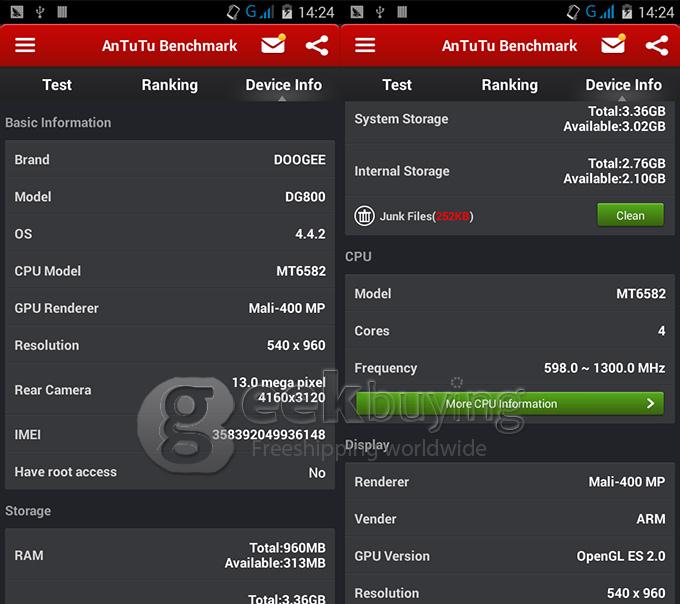This screenshot has height=604, width=680.
Task: Tap the green Clean button
Action: [x=630, y=215]
